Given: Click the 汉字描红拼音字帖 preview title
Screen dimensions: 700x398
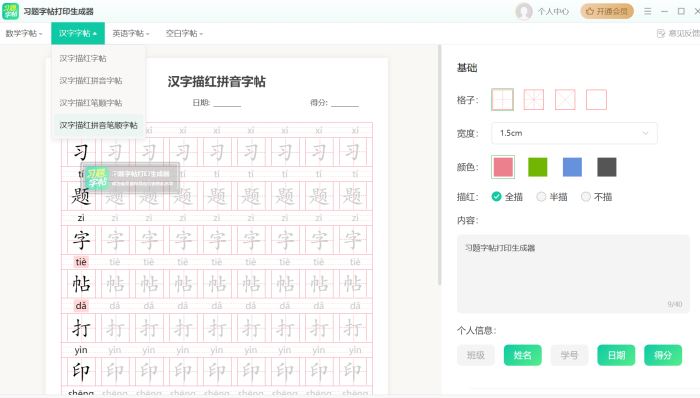Looking at the screenshot, I should click(x=217, y=82).
